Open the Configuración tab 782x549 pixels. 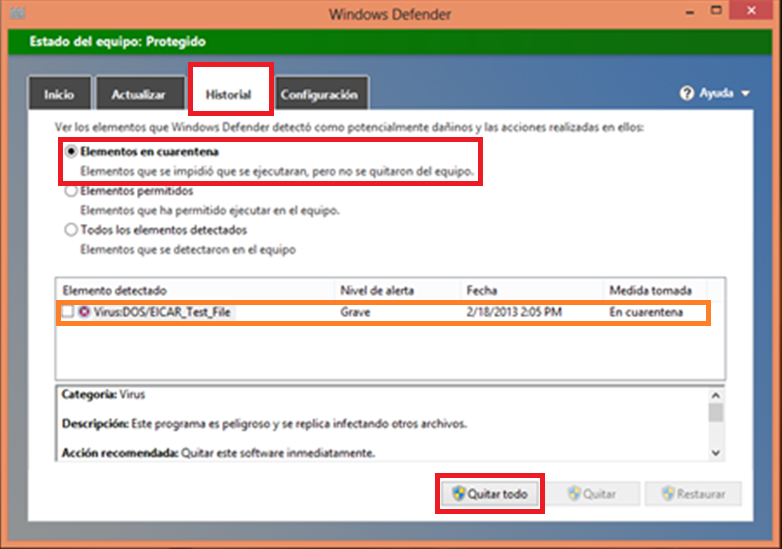(320, 93)
